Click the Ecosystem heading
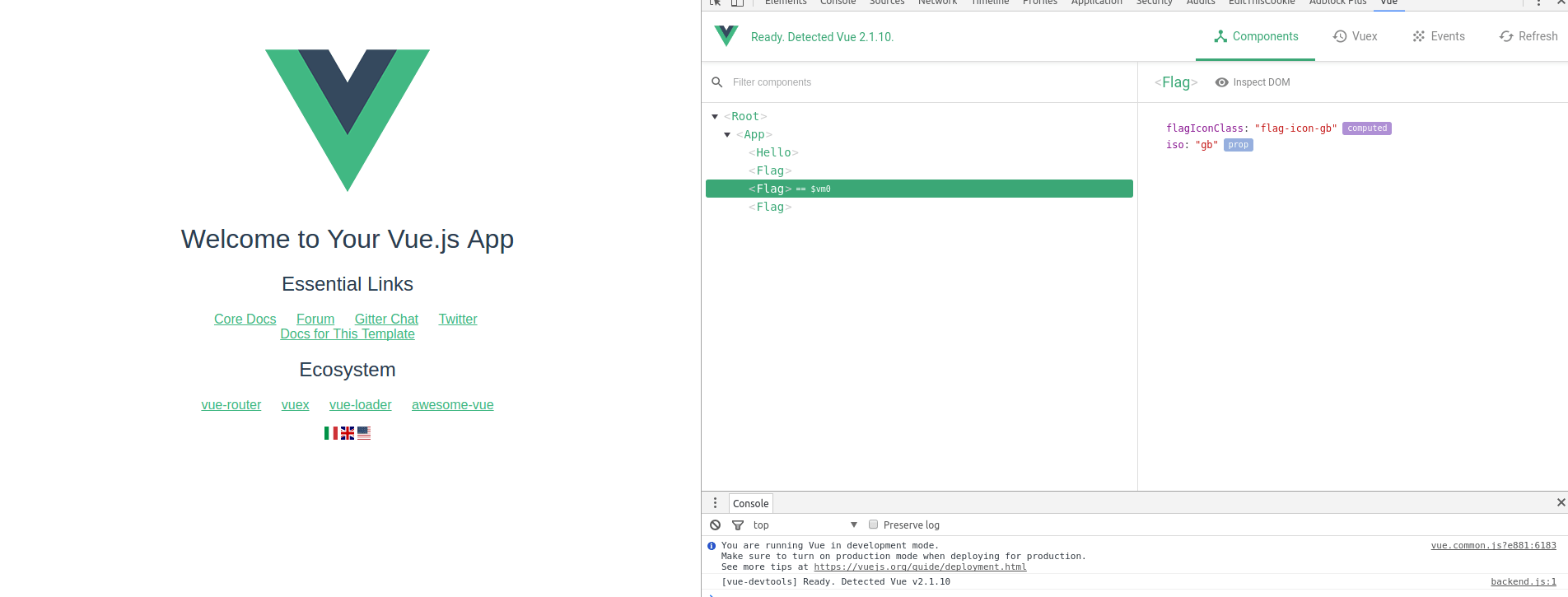The image size is (1568, 597). [348, 370]
